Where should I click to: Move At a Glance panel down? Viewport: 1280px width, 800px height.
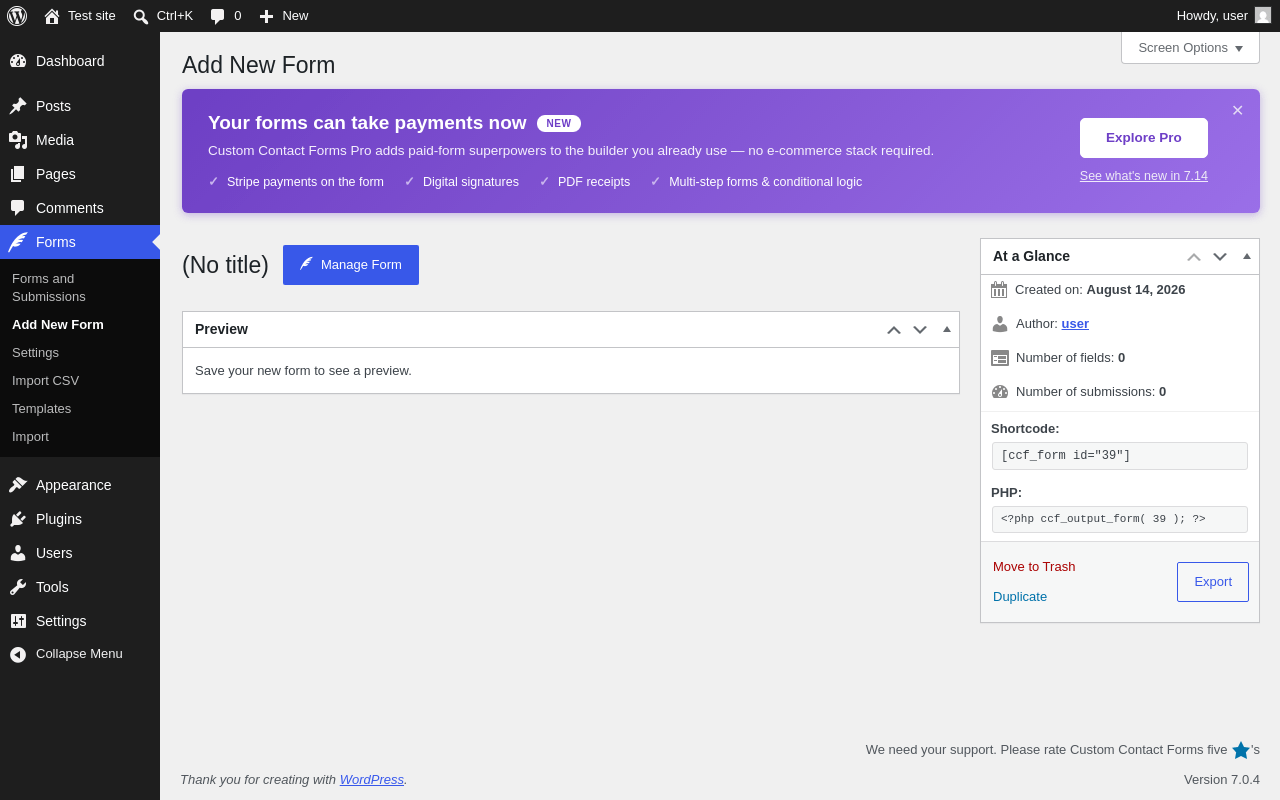(1220, 256)
